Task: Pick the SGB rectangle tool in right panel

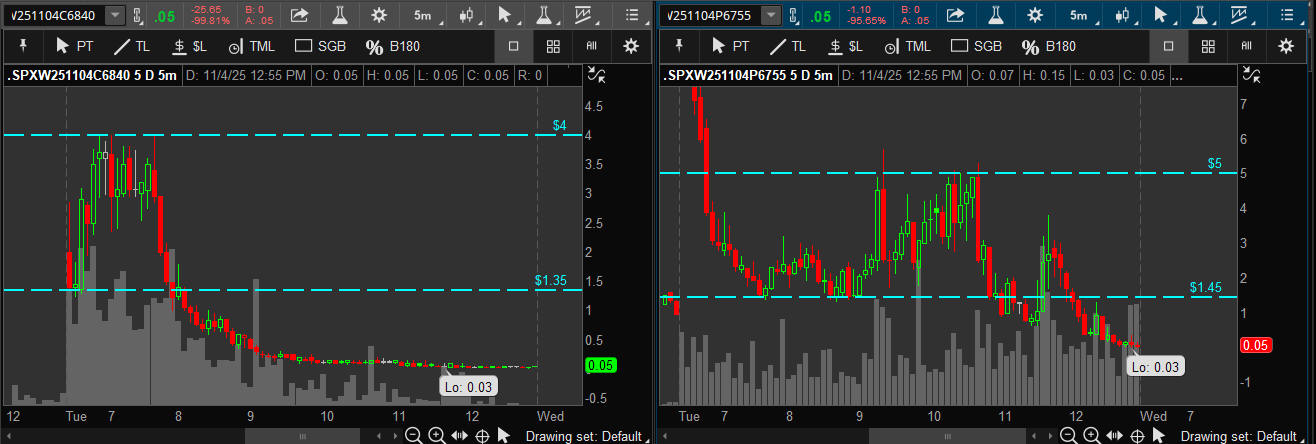Action: coord(976,46)
